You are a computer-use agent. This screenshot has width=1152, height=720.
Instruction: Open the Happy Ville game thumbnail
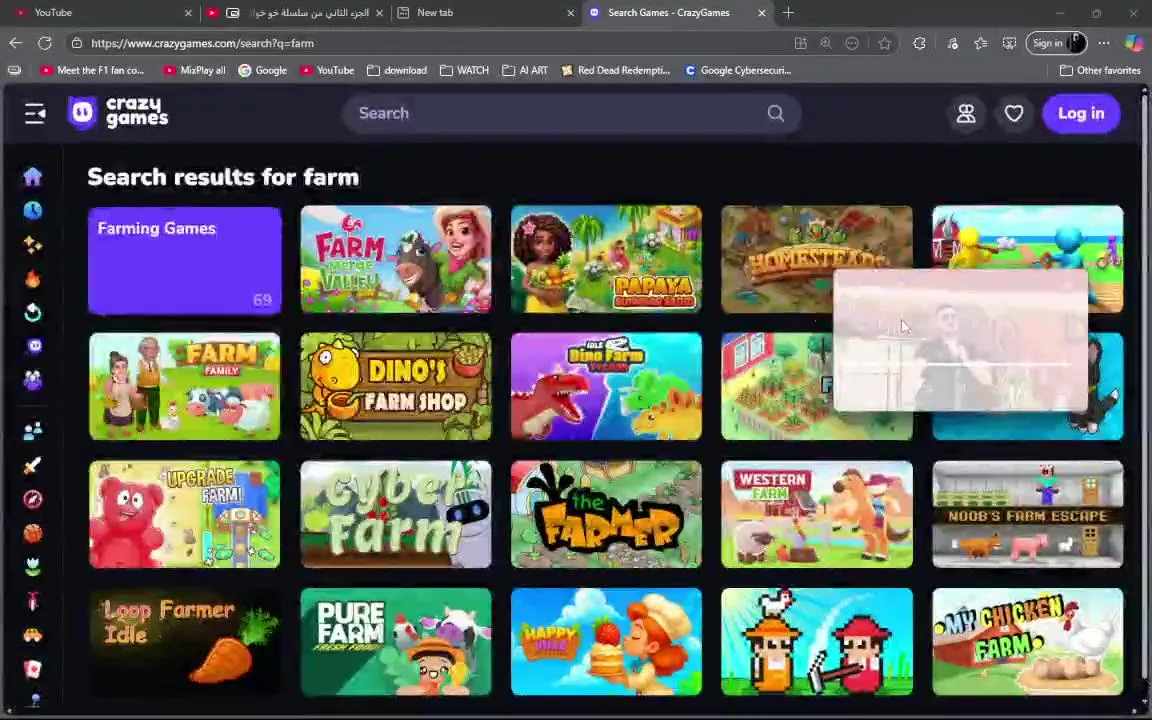click(606, 641)
